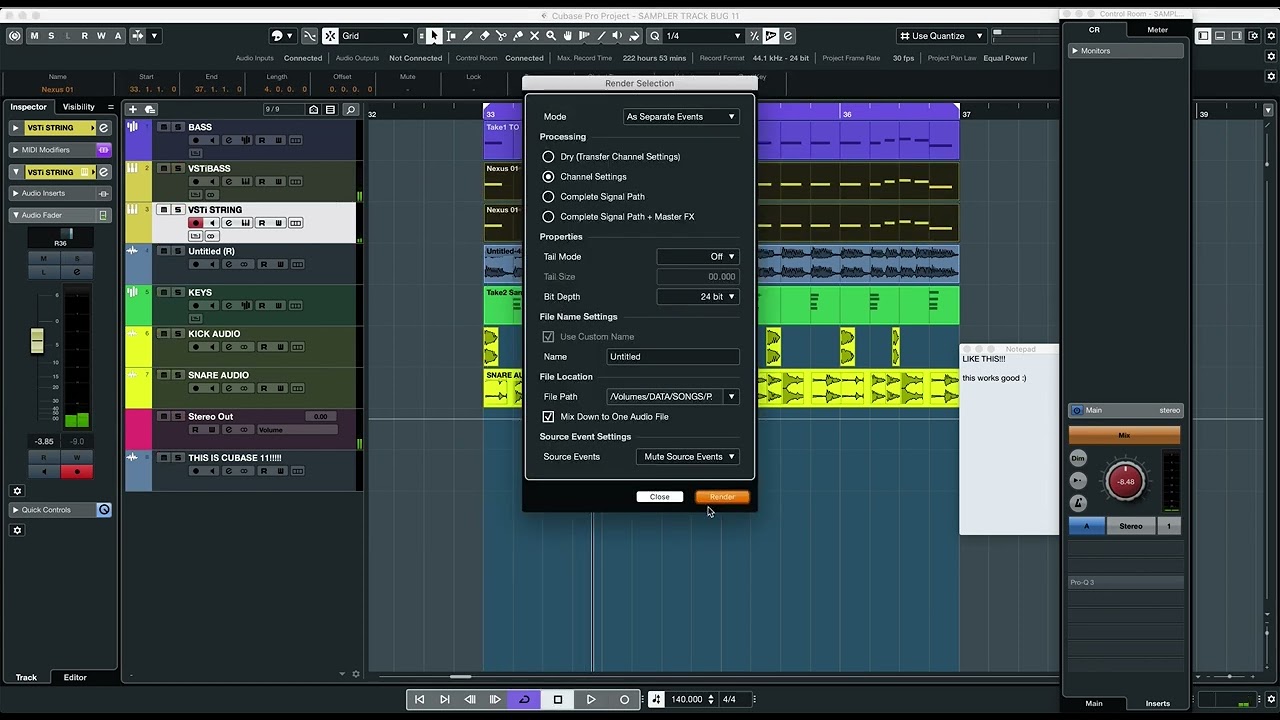Toggle the Cycle loop button
The image size is (1280, 720).
click(524, 699)
